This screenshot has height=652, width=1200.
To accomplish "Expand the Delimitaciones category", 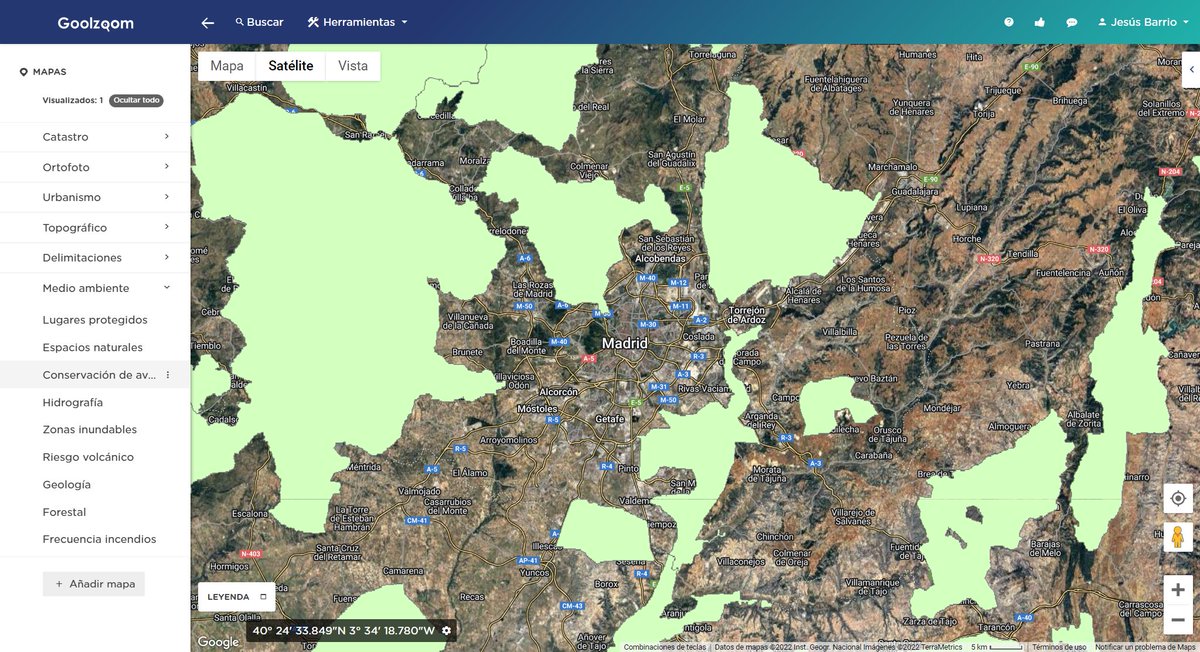I will point(95,257).
